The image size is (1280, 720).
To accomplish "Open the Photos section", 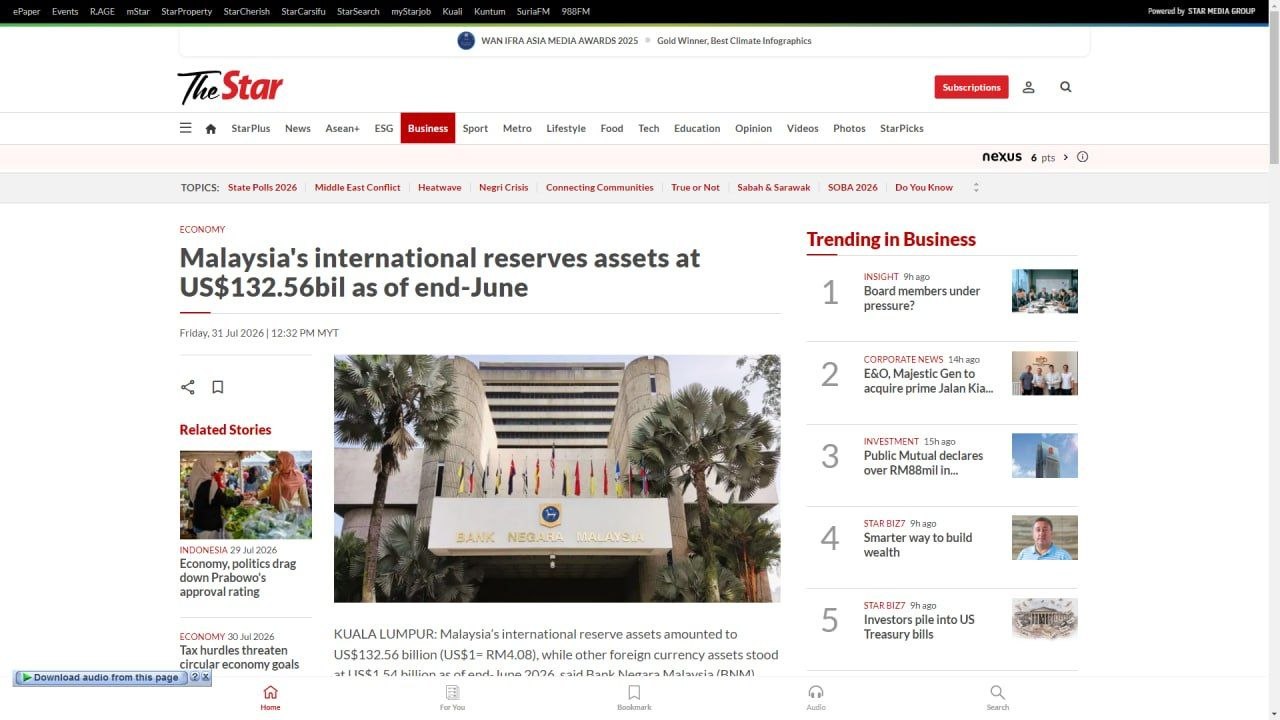I will (849, 128).
